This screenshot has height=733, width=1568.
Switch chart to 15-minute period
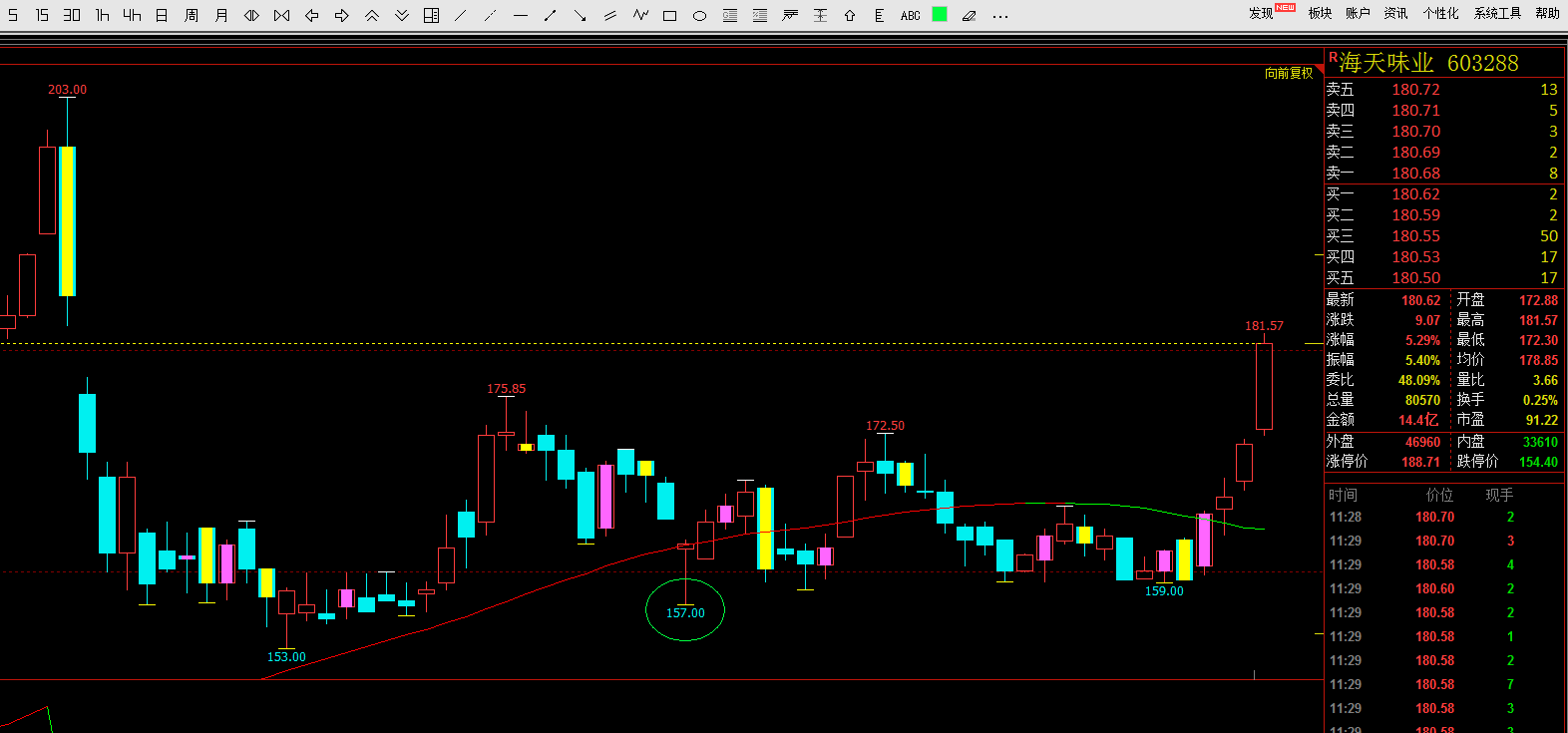coord(42,15)
